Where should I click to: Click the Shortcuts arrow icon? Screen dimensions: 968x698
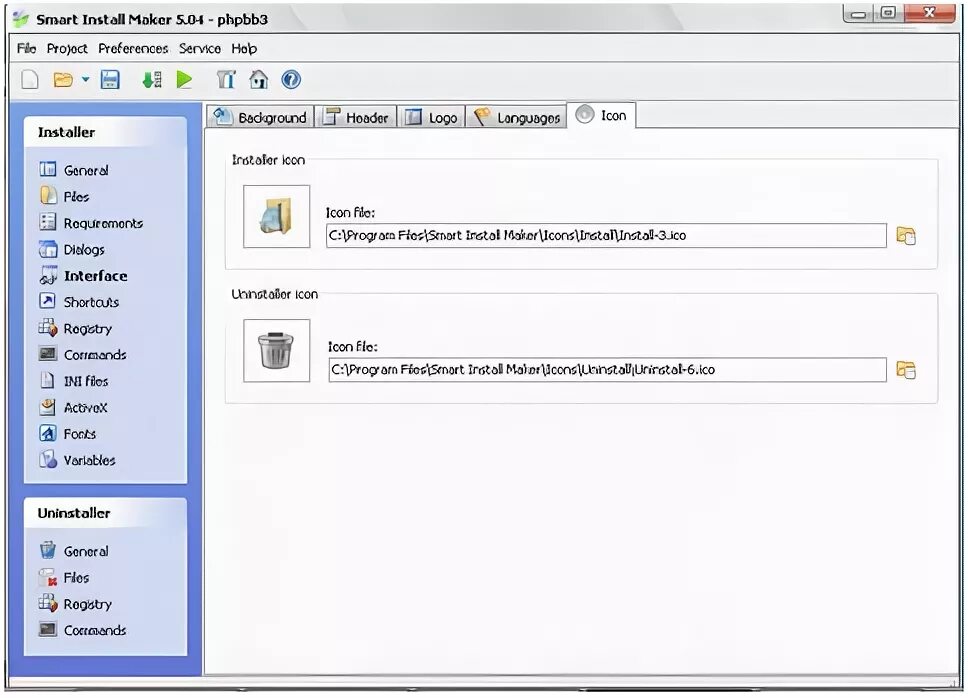coord(48,301)
